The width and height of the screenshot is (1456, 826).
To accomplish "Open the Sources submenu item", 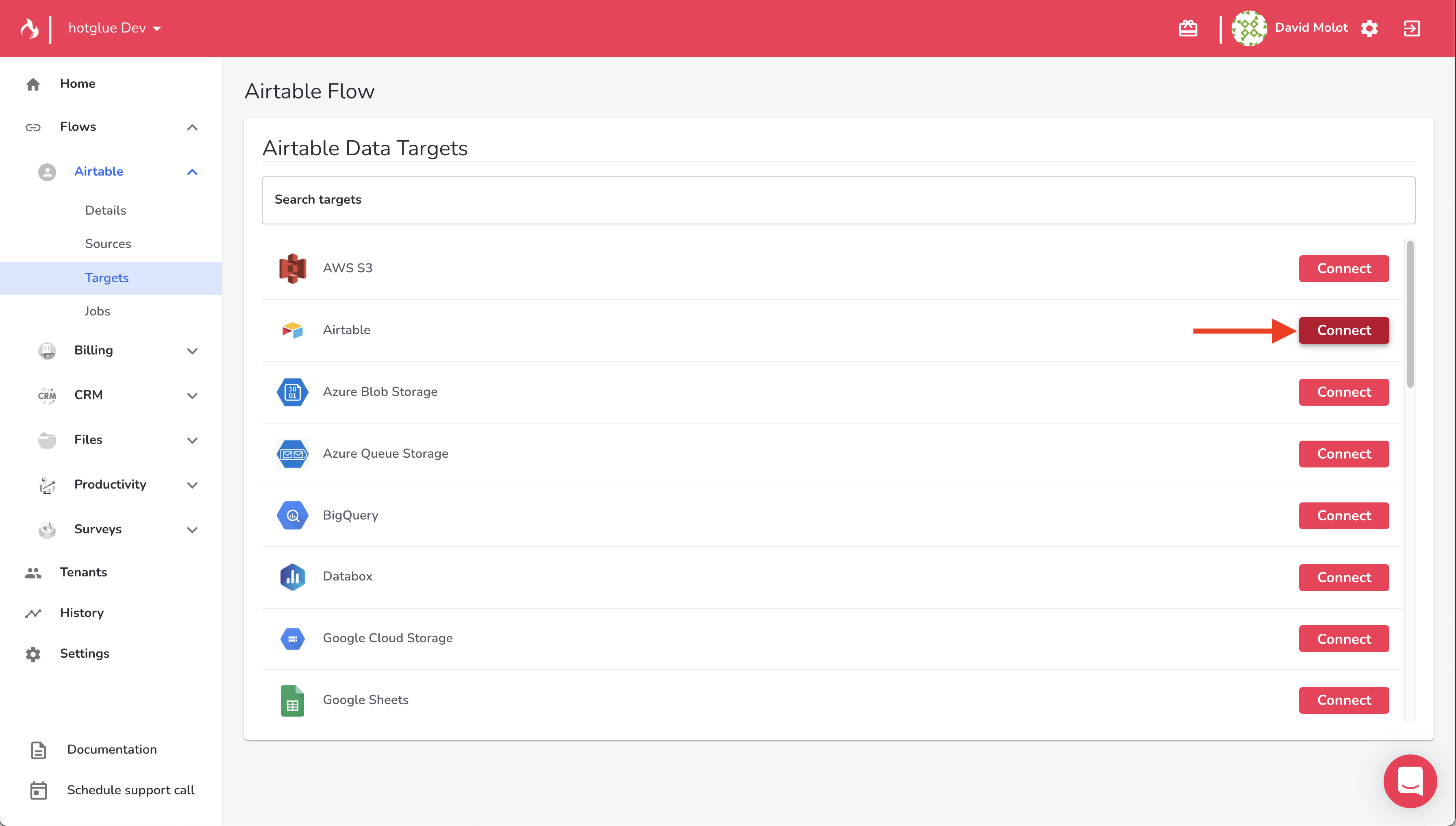I will coord(108,243).
